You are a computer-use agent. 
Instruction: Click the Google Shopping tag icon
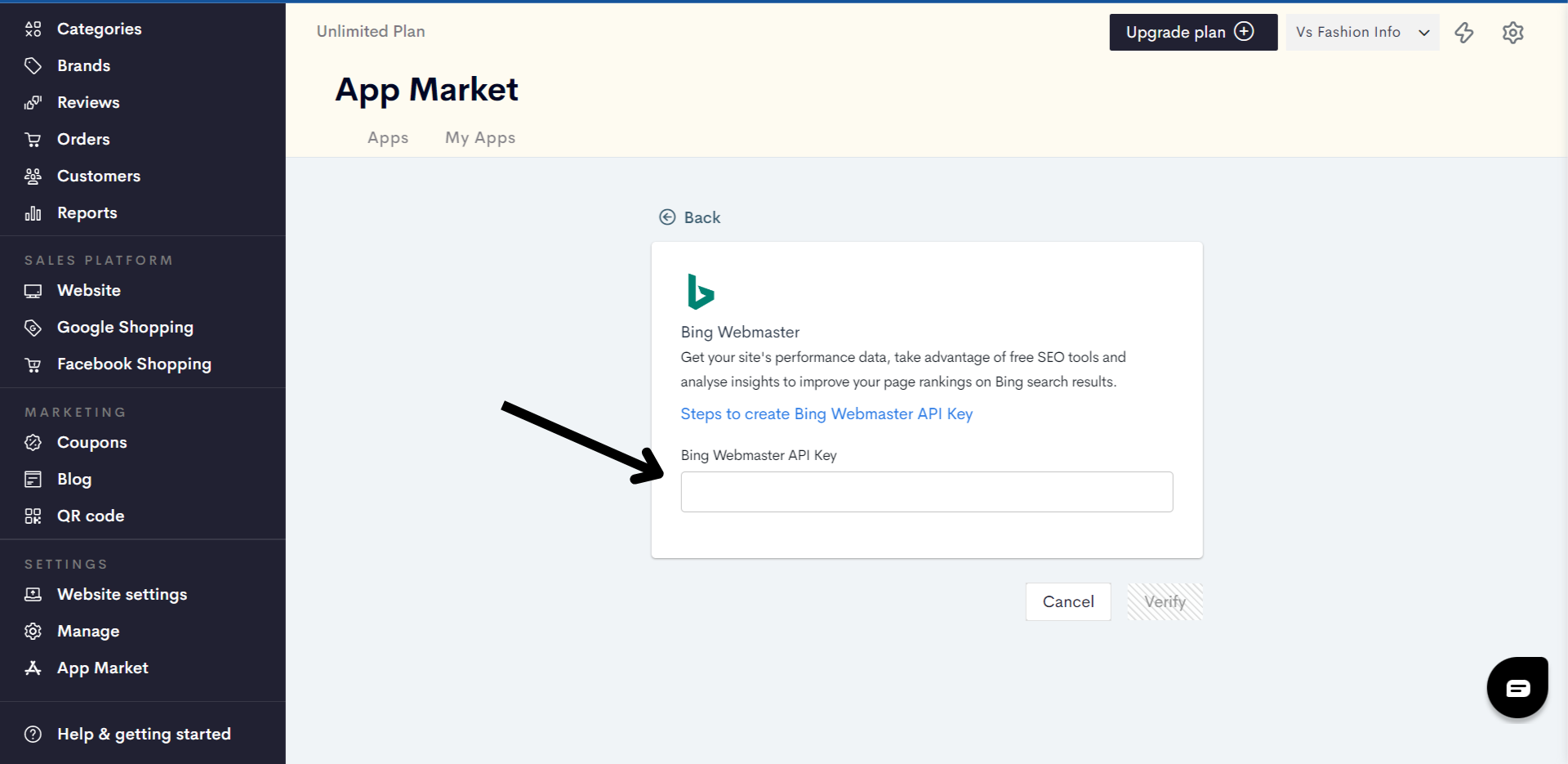tap(33, 328)
